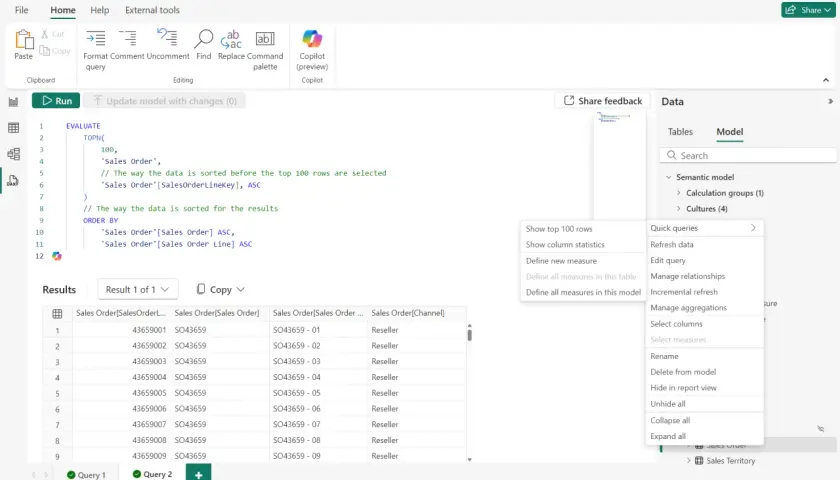Choose Collapse all
Screen dimensions: 840x480
[x=705, y=420]
